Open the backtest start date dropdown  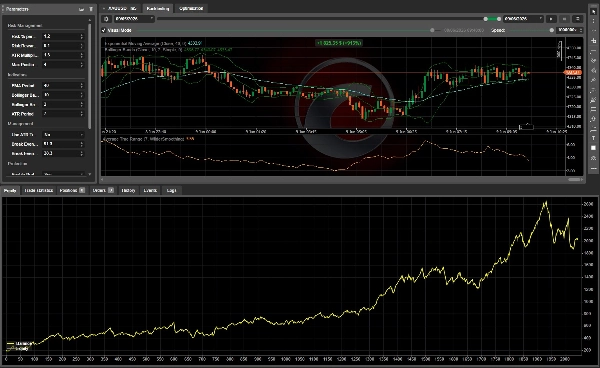(x=134, y=19)
